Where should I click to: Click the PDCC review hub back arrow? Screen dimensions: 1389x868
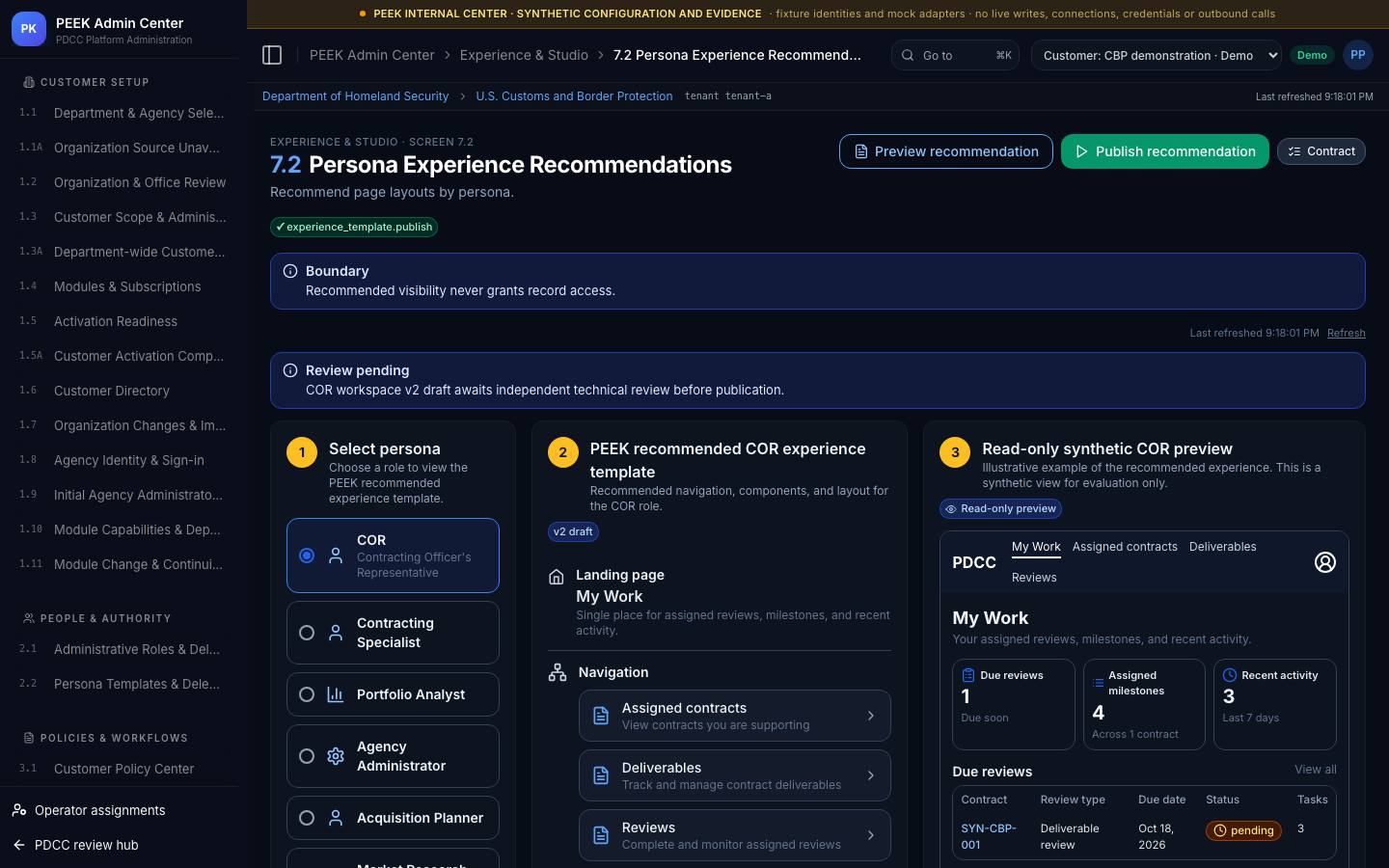pos(19,845)
